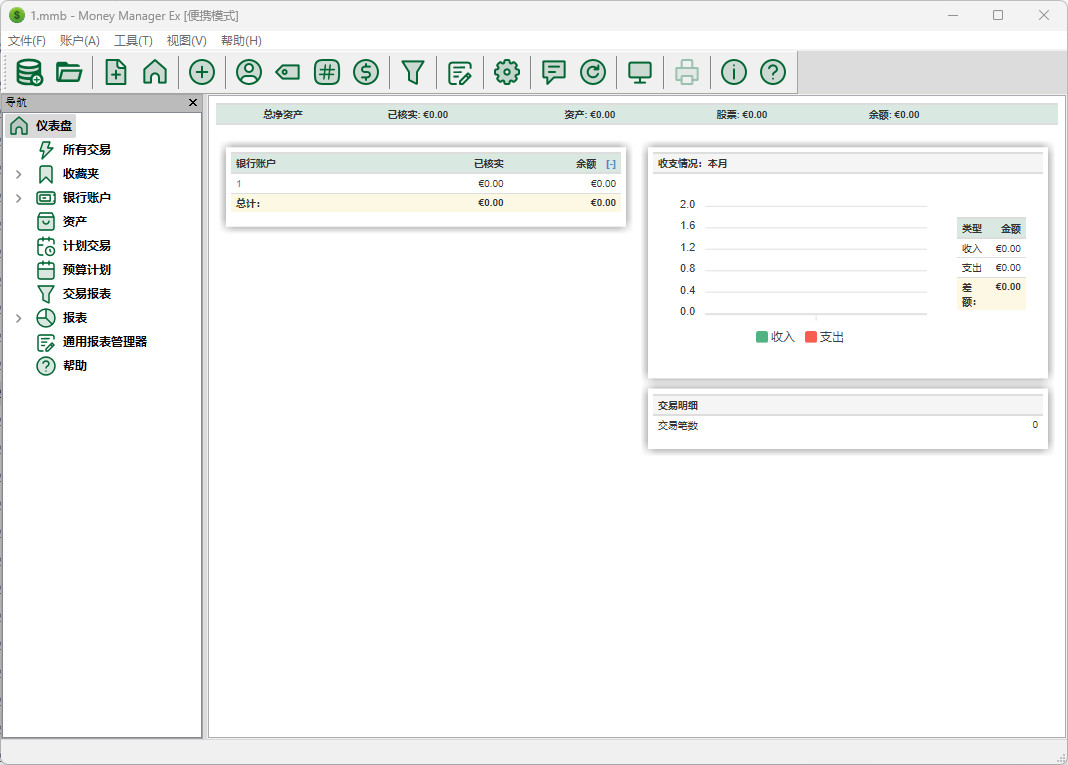
Task: Click the 交易笔数 row
Action: coord(847,426)
